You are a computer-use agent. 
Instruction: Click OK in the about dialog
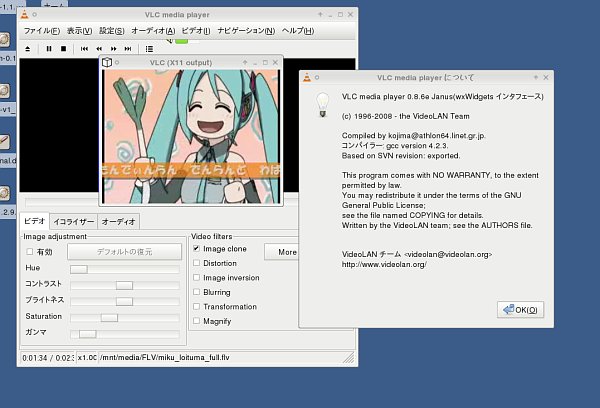click(x=520, y=310)
